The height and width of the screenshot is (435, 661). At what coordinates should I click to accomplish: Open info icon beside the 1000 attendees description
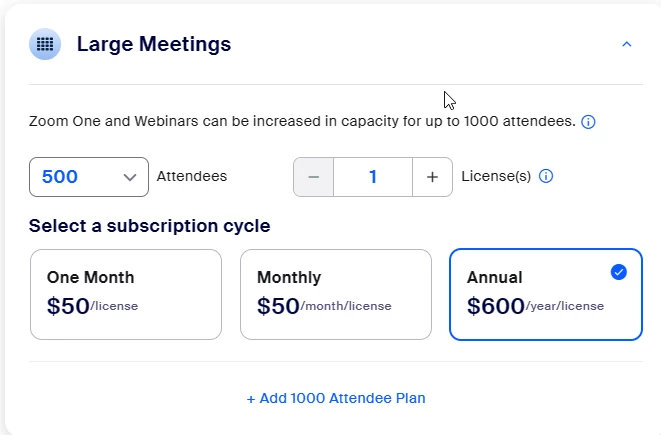[x=588, y=122]
